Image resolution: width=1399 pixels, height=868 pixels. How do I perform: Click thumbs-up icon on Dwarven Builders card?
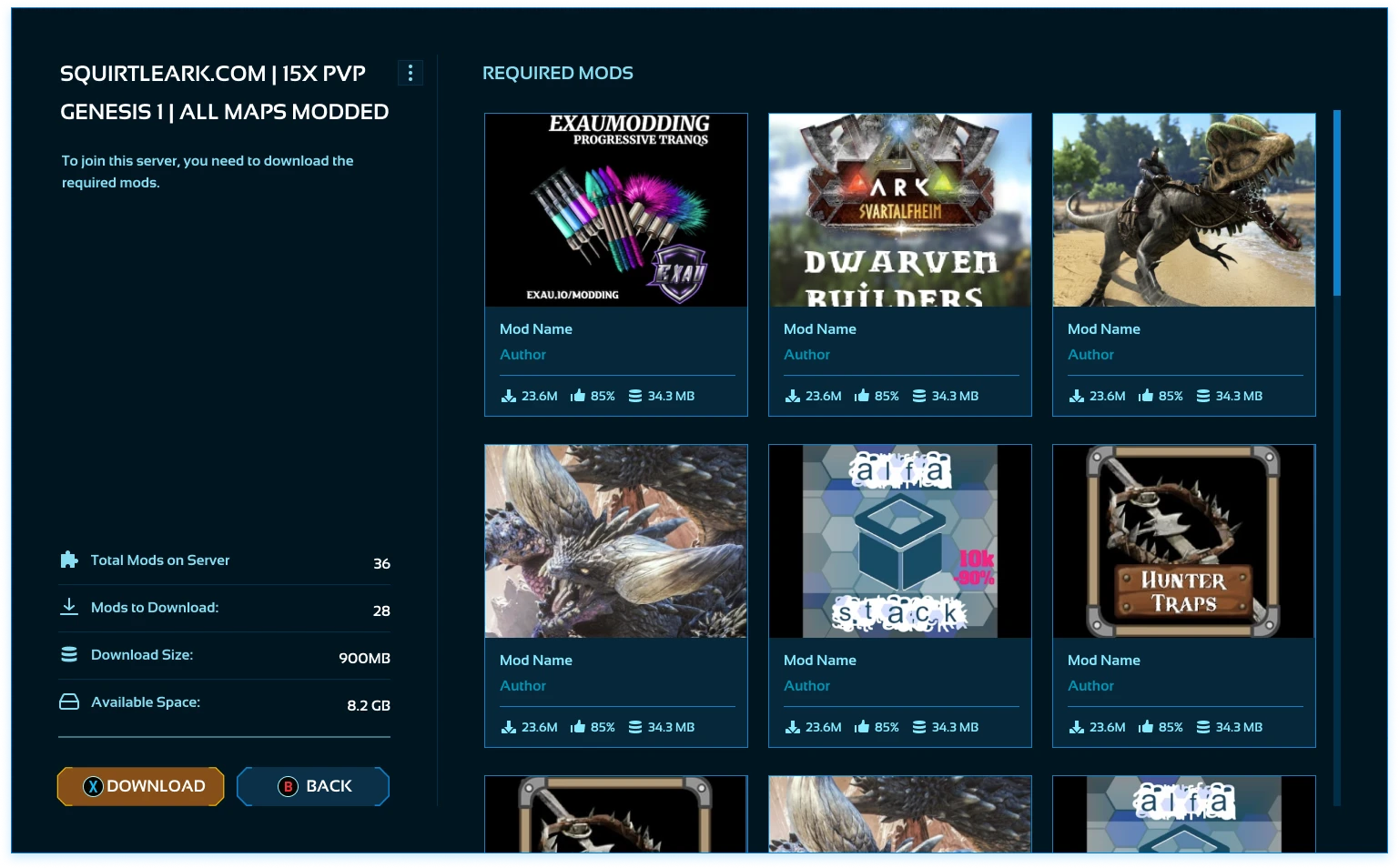coord(862,396)
